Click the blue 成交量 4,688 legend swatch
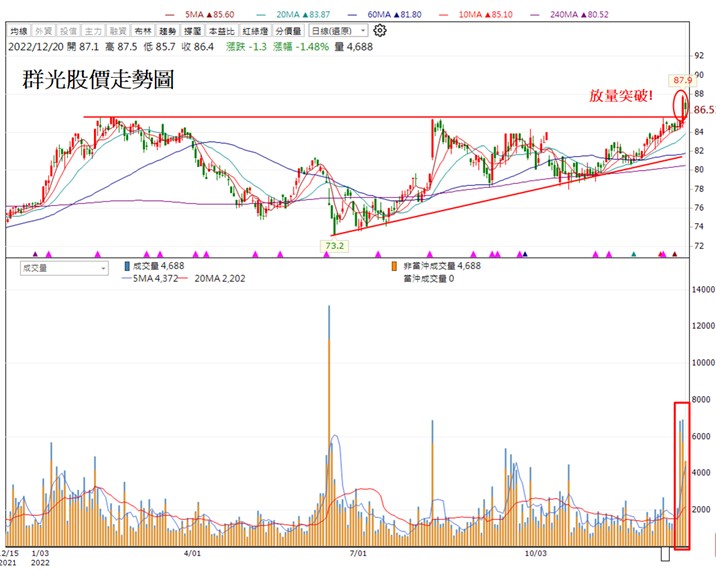Screen dimensions: 716x577 coord(127,266)
